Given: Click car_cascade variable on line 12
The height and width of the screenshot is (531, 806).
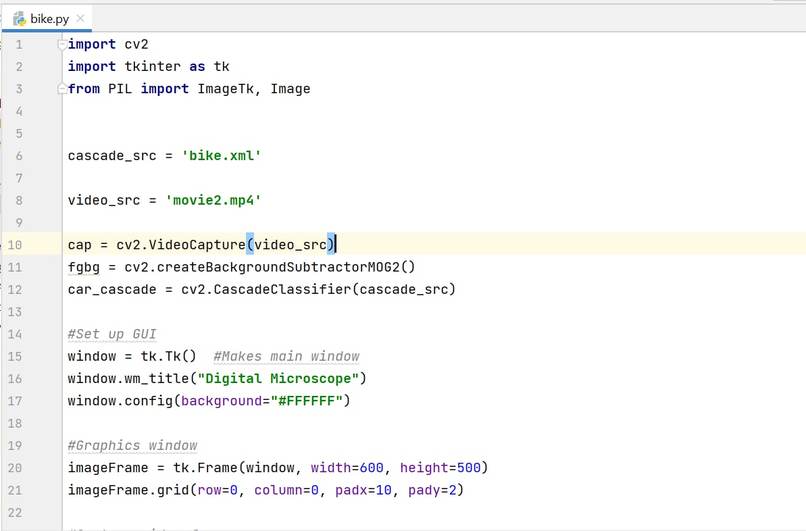Looking at the screenshot, I should [112, 289].
